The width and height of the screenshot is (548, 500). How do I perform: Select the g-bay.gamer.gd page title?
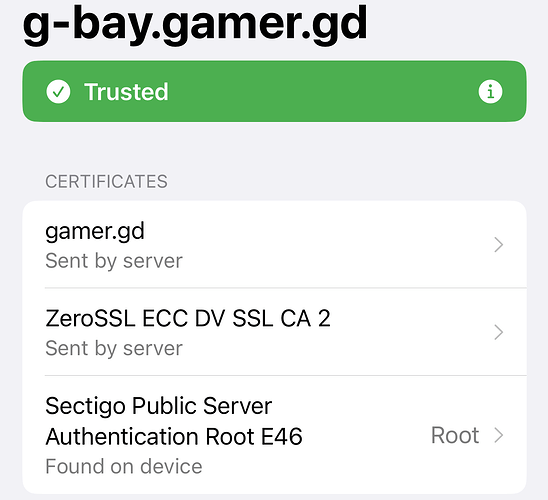click(195, 25)
